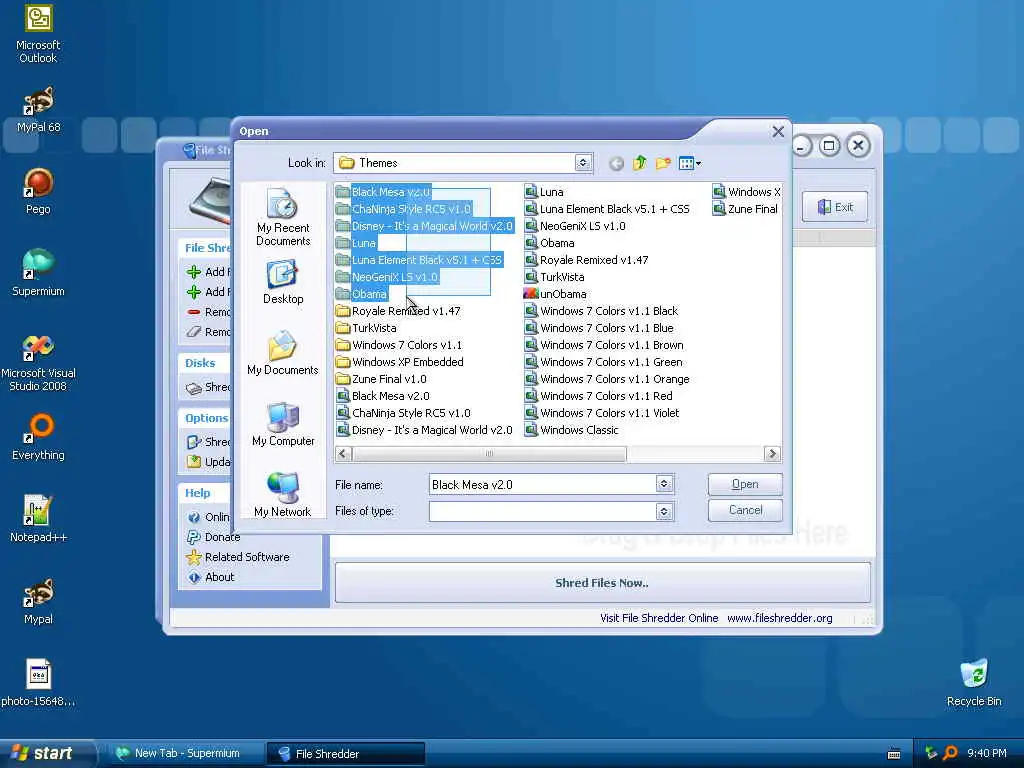Select Royale Remixed v1.47 folder
Screen dimensions: 1024x768
(x=398, y=311)
